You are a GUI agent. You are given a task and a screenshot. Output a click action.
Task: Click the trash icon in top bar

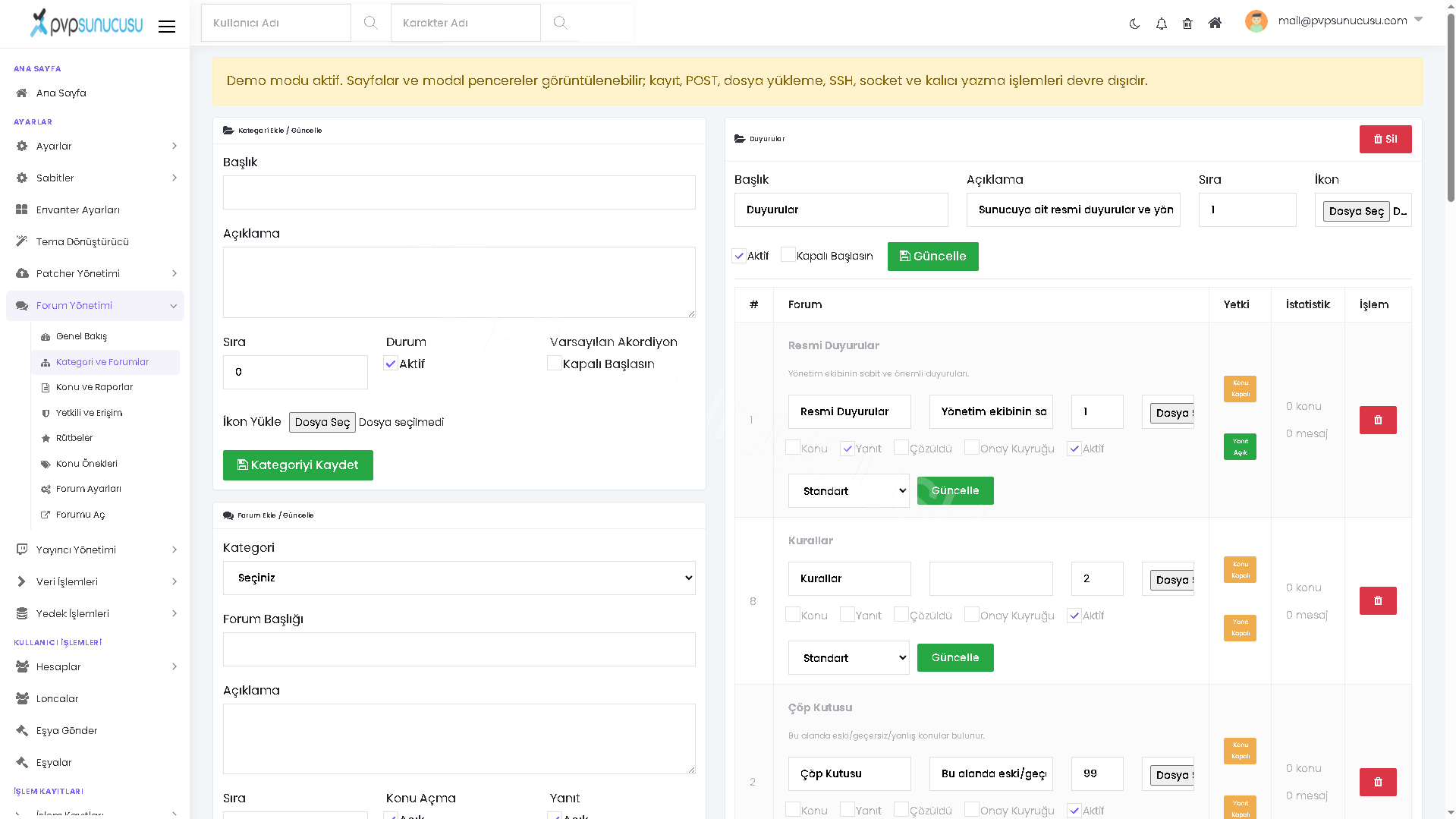1187,24
